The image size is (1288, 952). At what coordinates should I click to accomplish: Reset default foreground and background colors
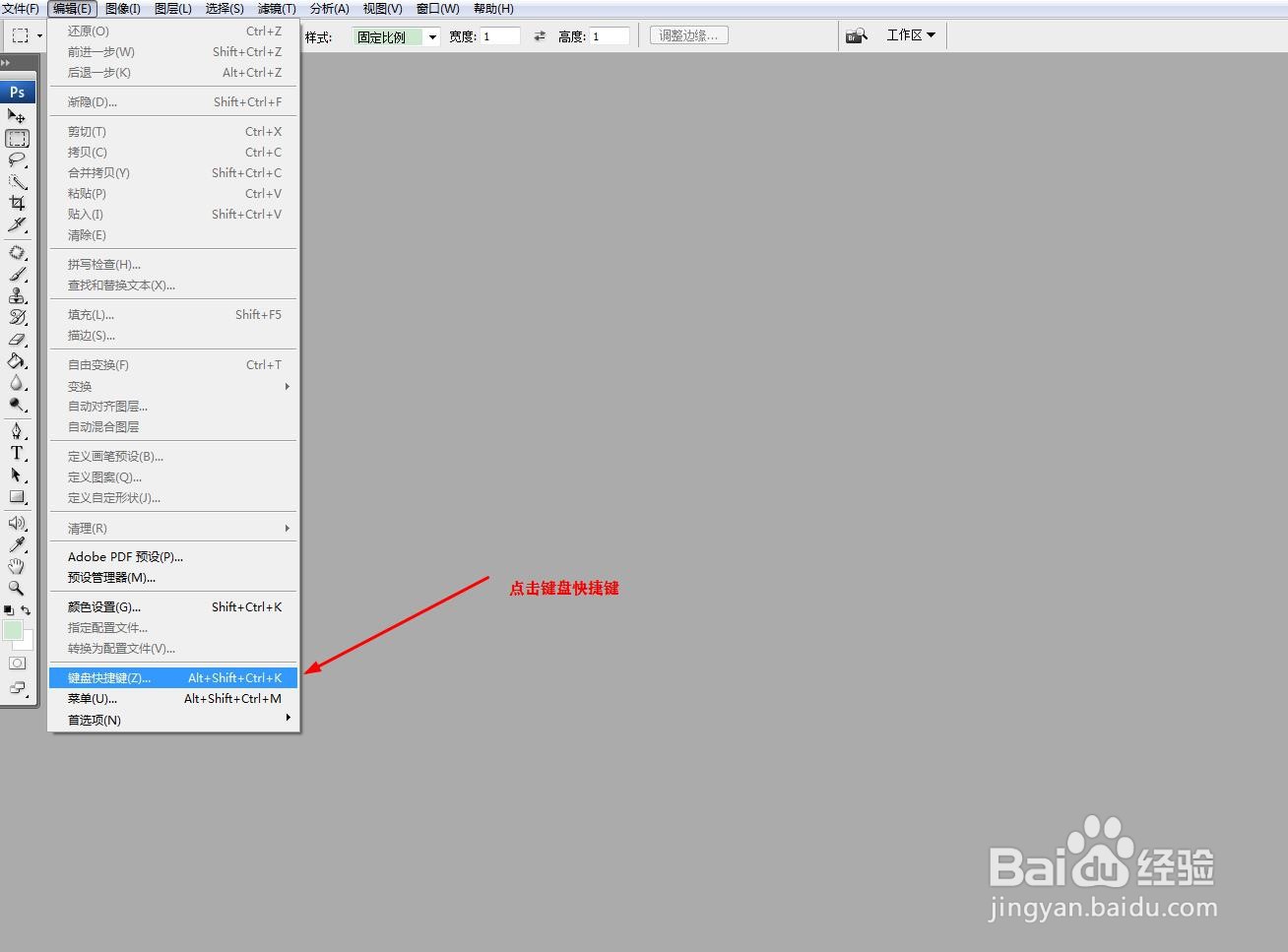(x=9, y=610)
